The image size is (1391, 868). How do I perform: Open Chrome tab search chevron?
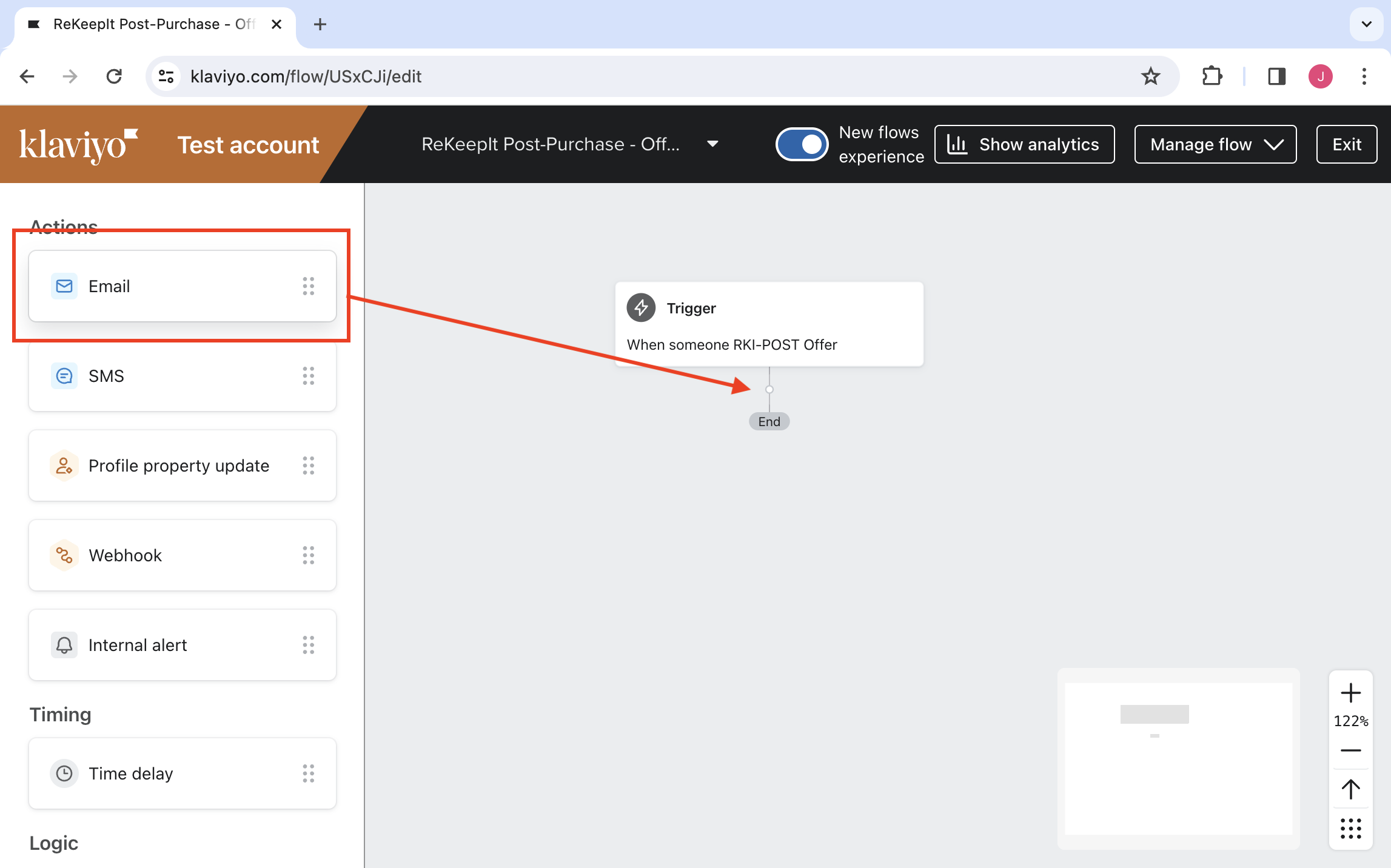point(1366,24)
